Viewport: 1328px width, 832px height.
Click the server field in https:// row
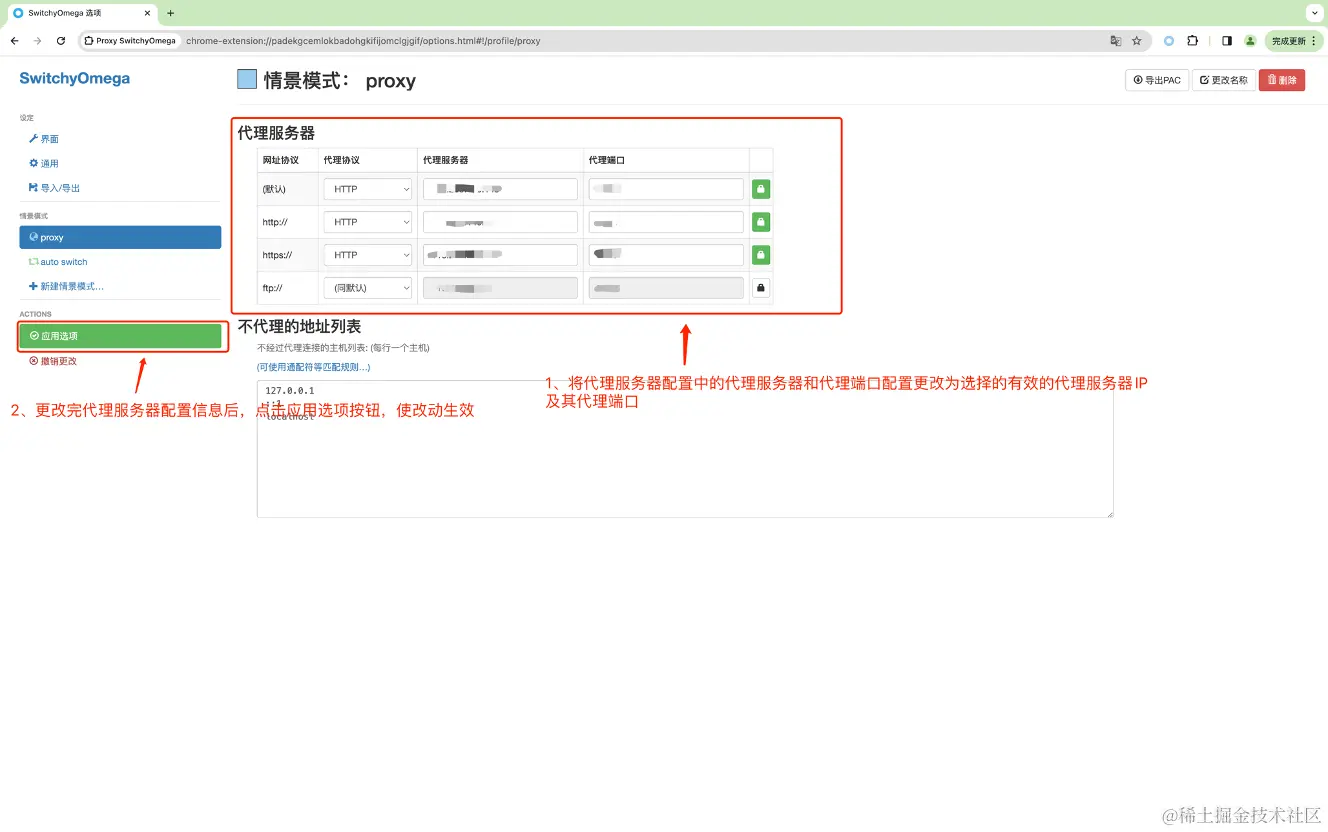(500, 255)
